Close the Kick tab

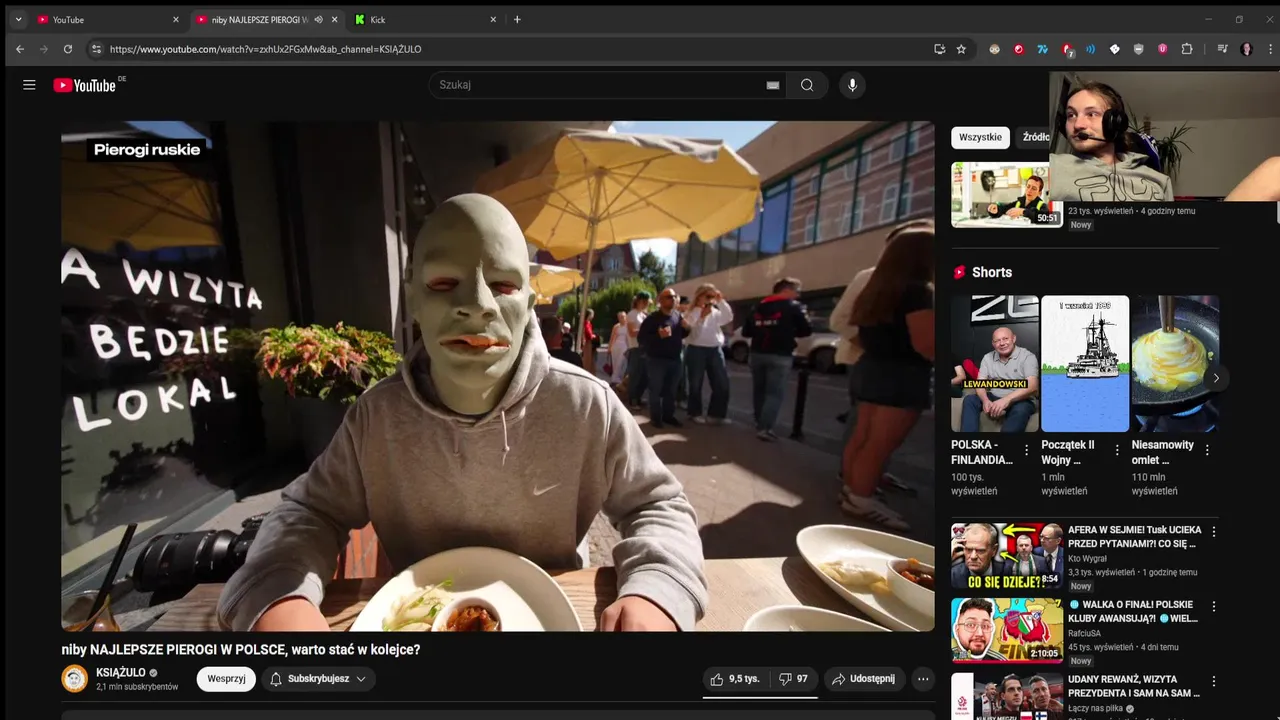[493, 19]
